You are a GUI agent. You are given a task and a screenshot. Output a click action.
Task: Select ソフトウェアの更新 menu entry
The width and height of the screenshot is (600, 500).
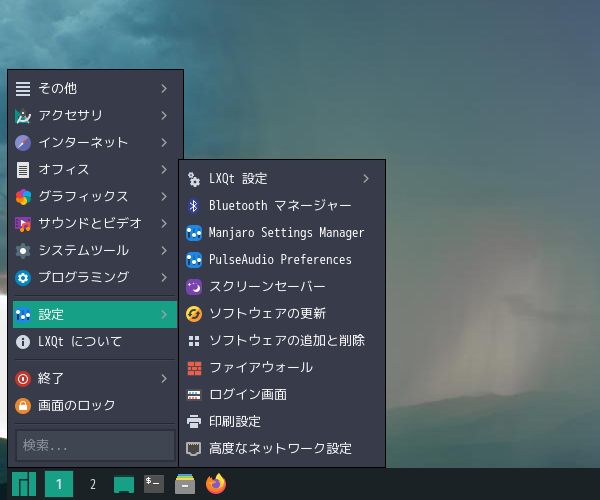tap(282, 314)
